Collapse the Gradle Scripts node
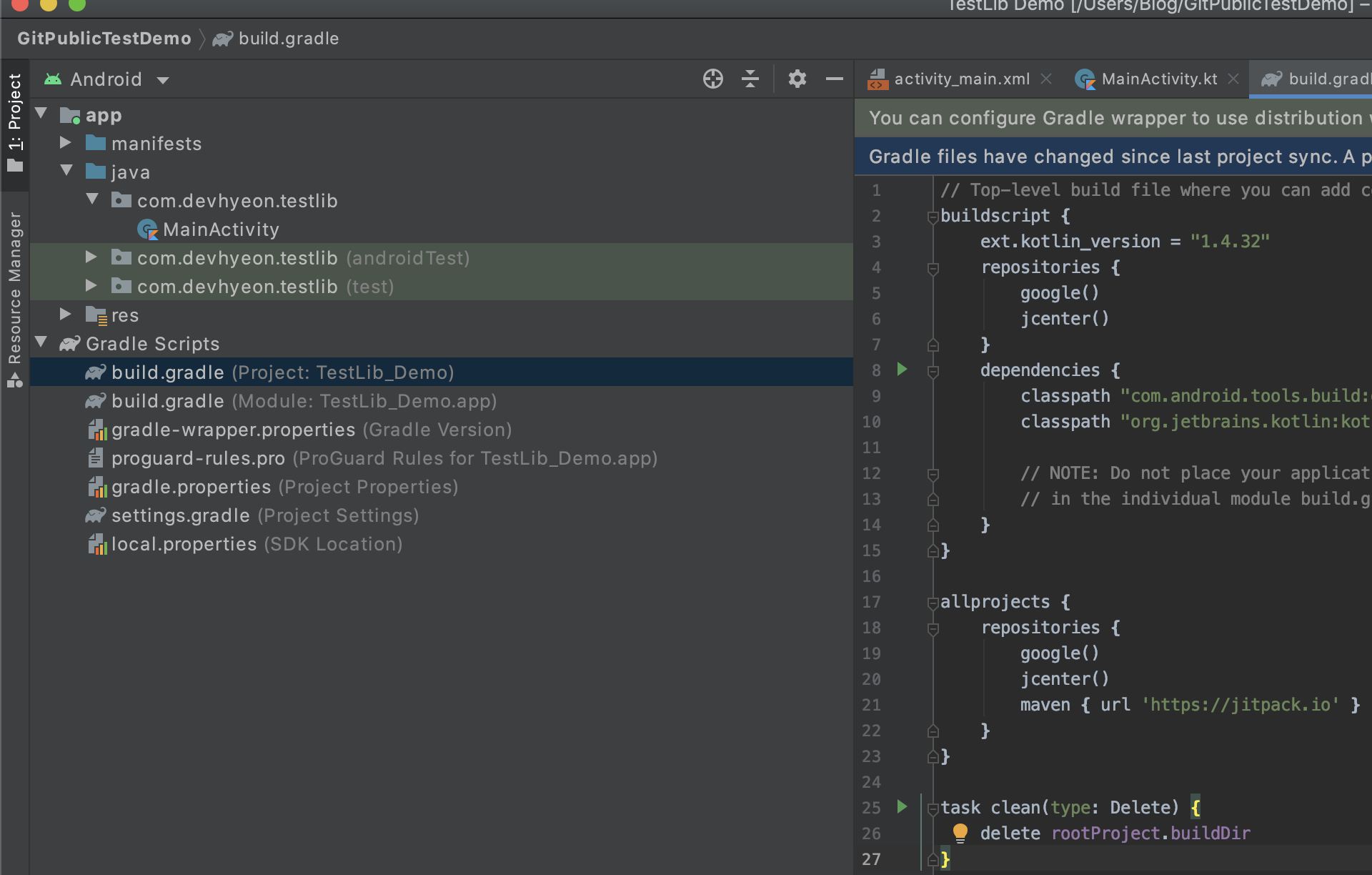This screenshot has width=1372, height=875. [41, 343]
